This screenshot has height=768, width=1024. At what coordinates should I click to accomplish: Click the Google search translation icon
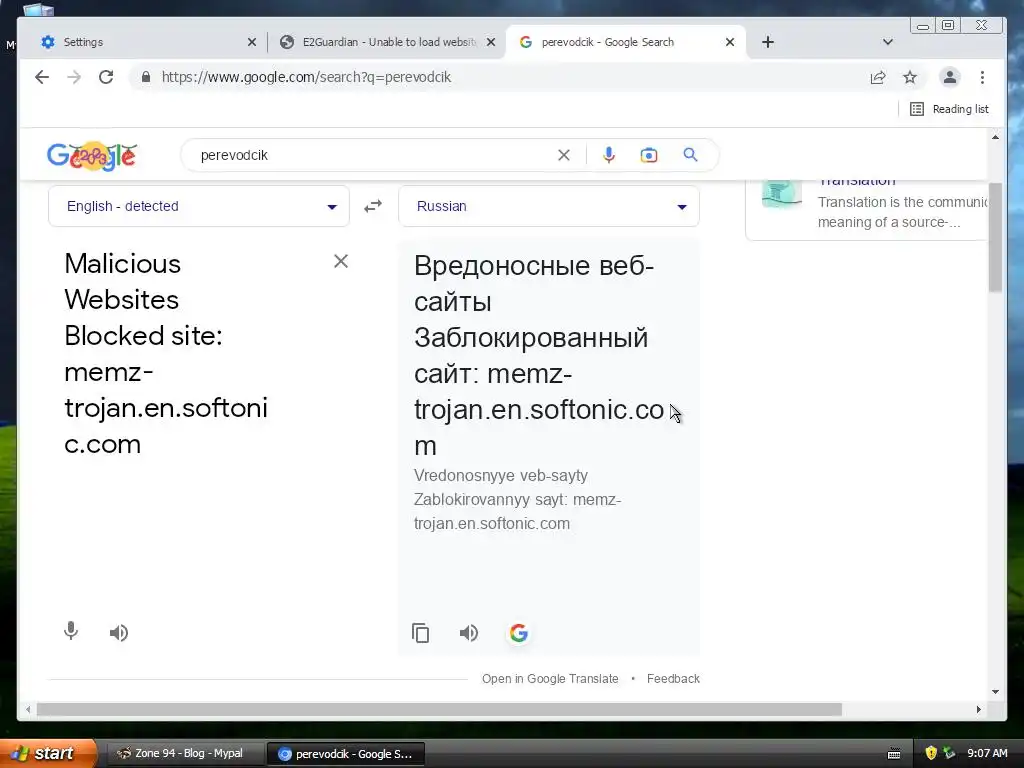pyautogui.click(x=519, y=633)
